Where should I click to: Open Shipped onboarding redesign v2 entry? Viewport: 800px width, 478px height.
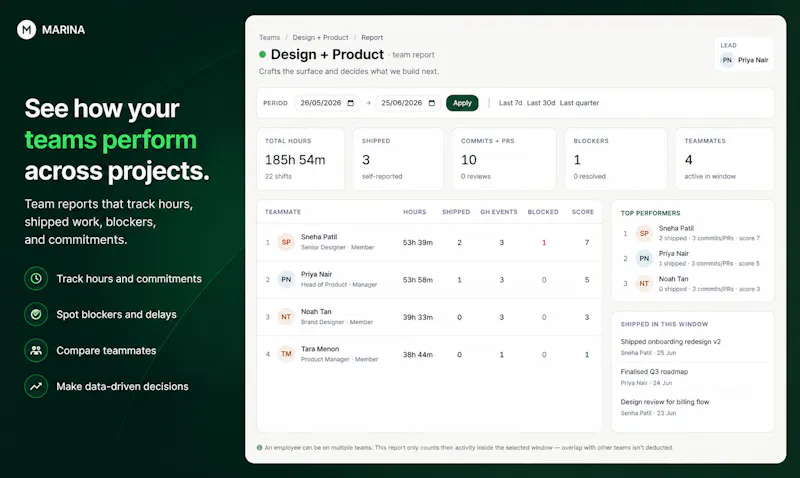click(670, 341)
